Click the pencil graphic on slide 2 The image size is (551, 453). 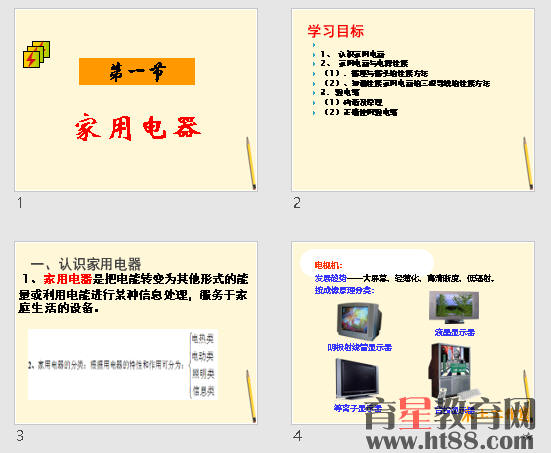tap(528, 163)
